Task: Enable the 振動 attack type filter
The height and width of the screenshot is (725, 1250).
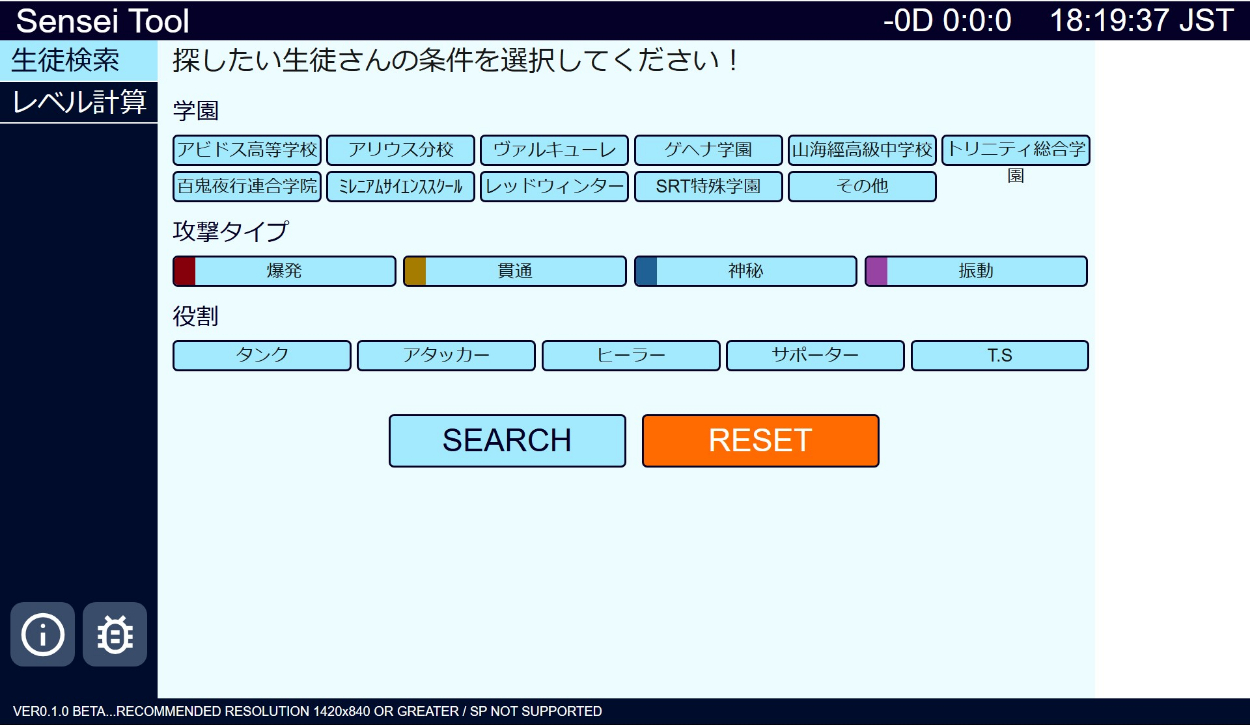Action: point(976,271)
